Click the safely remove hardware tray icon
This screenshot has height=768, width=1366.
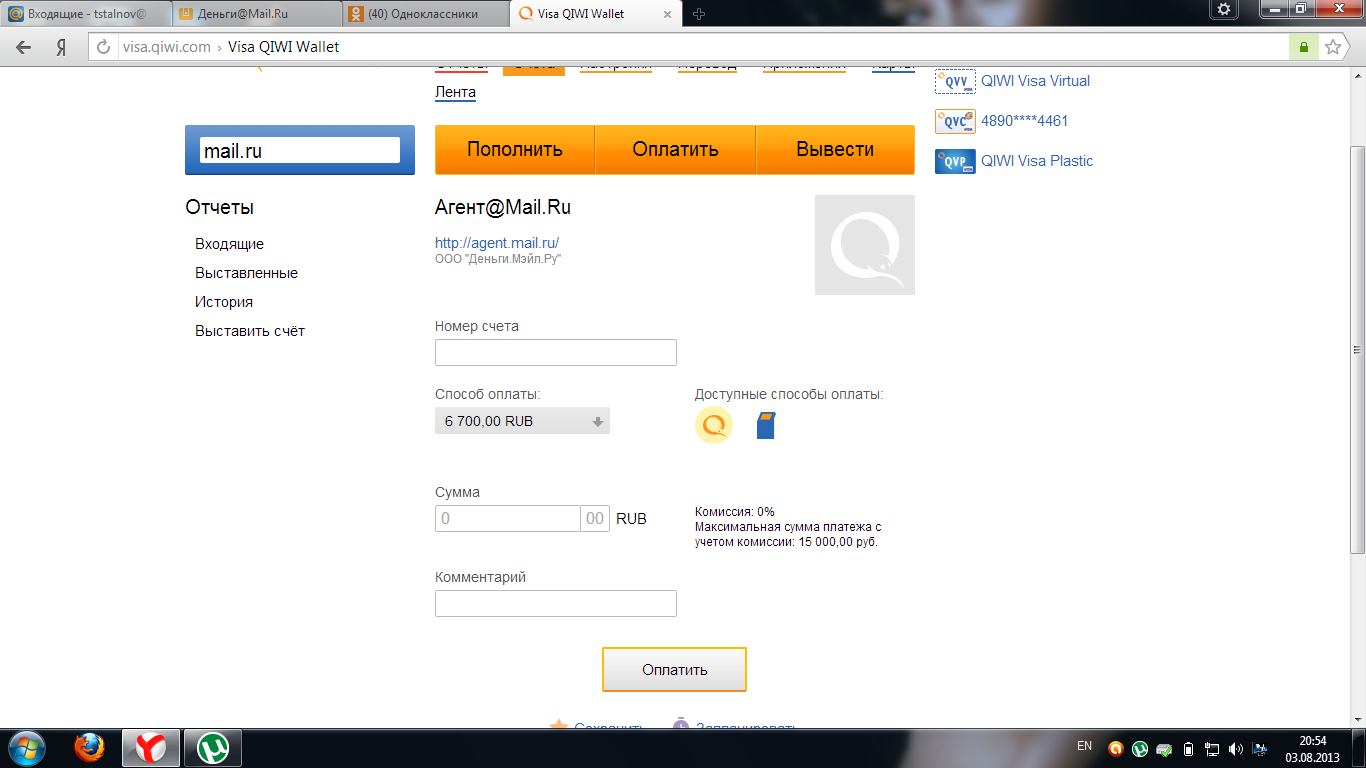coord(1164,748)
